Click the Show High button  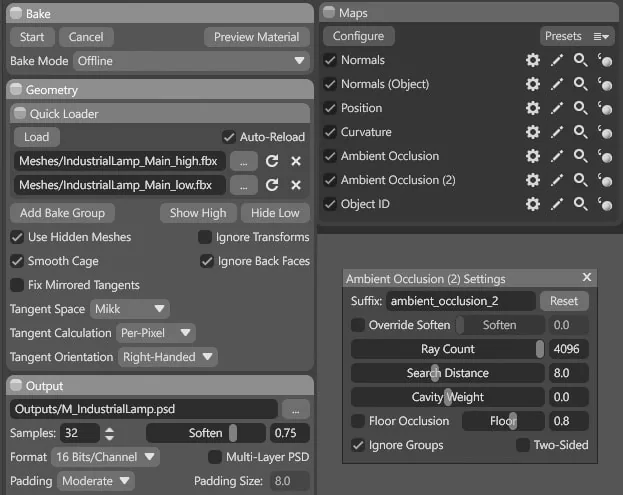(198, 213)
